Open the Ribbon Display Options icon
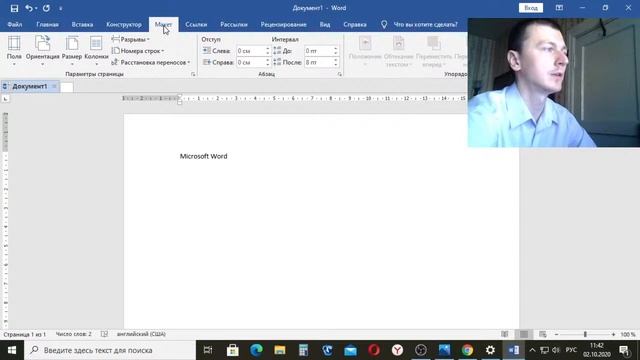This screenshot has width=640, height=360. (x=559, y=8)
